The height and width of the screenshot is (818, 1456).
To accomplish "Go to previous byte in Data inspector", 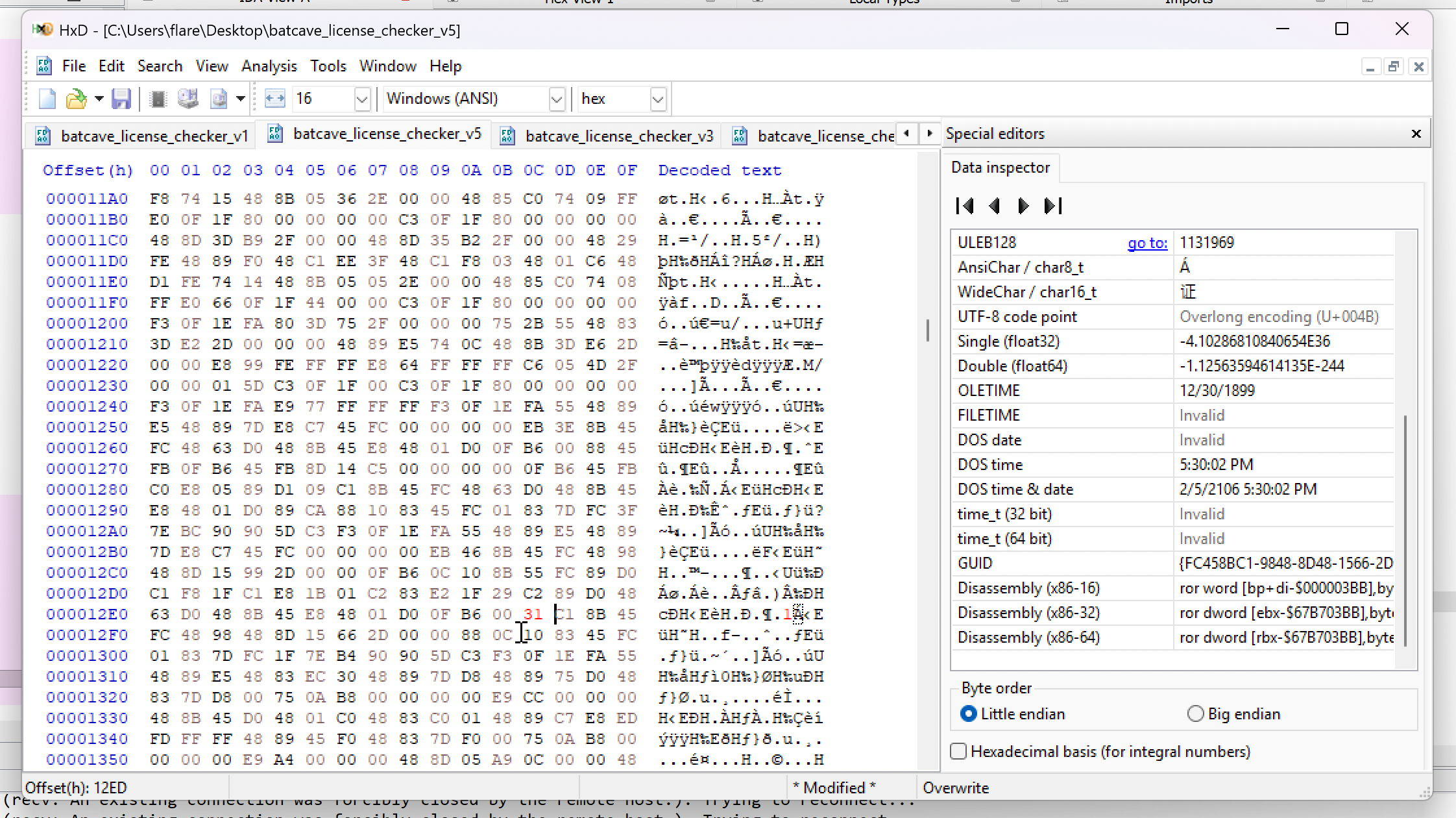I will point(994,206).
